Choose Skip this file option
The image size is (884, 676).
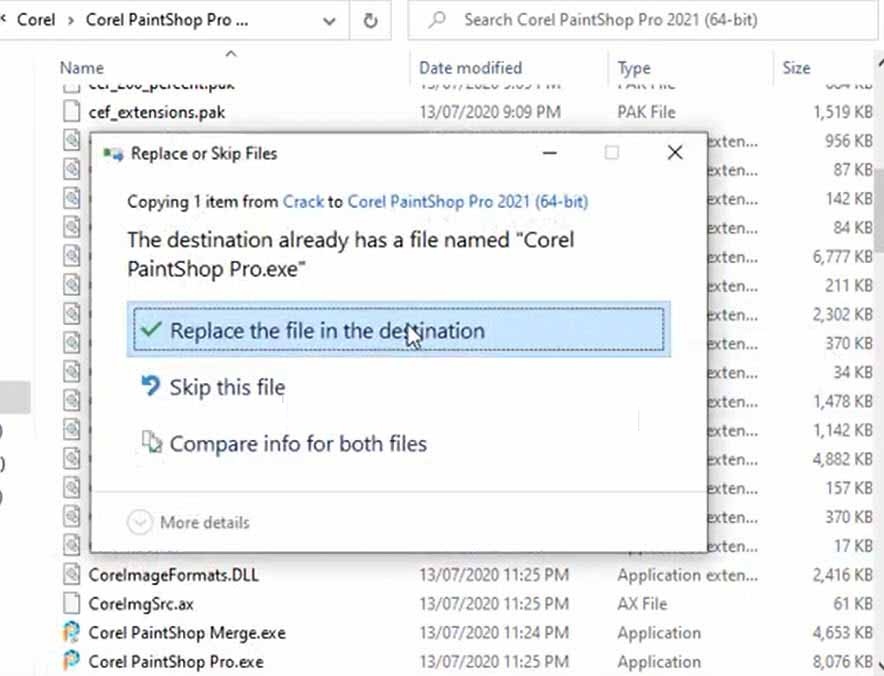point(227,387)
